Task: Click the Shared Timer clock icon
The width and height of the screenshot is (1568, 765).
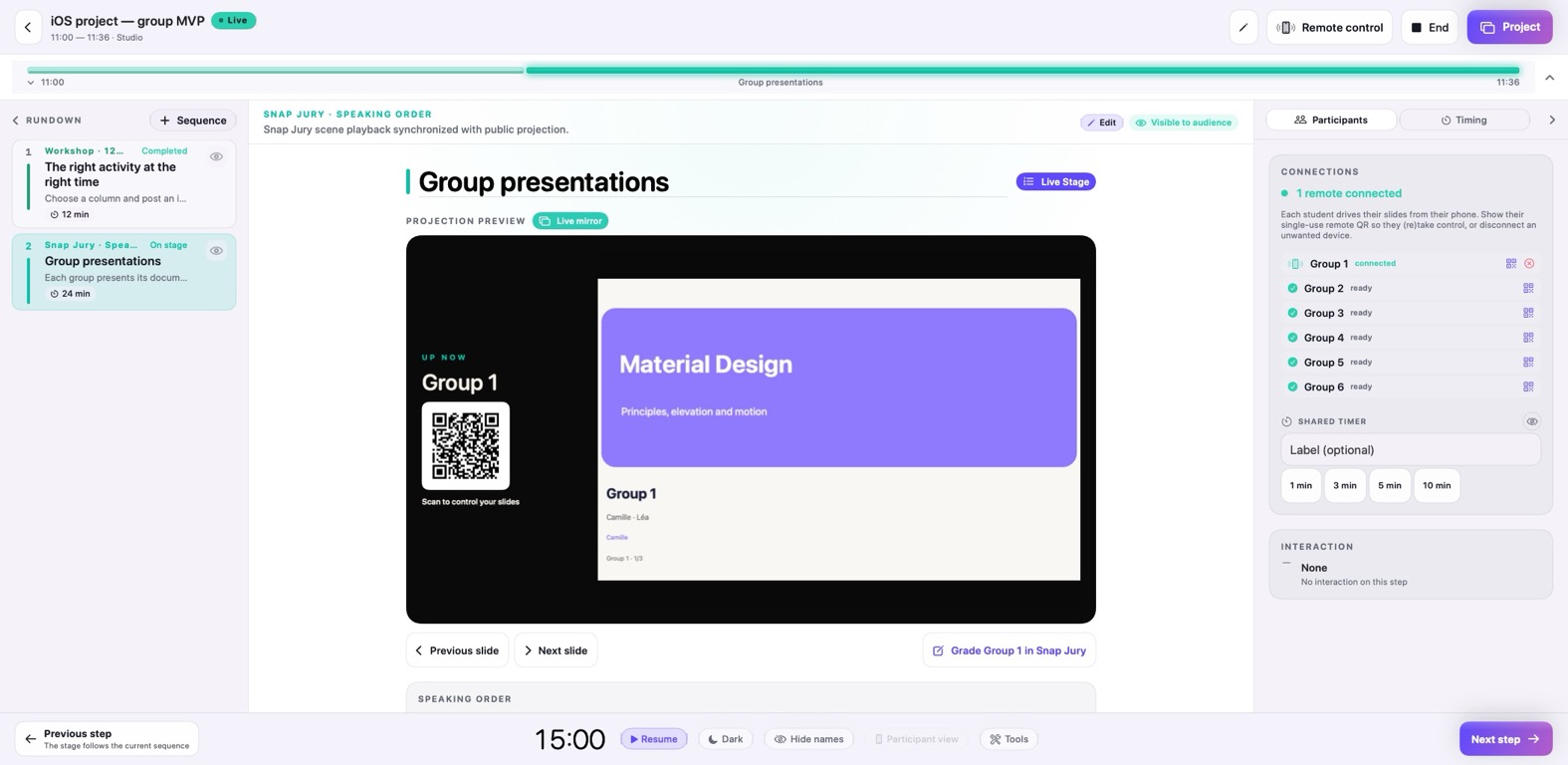Action: pos(1286,421)
